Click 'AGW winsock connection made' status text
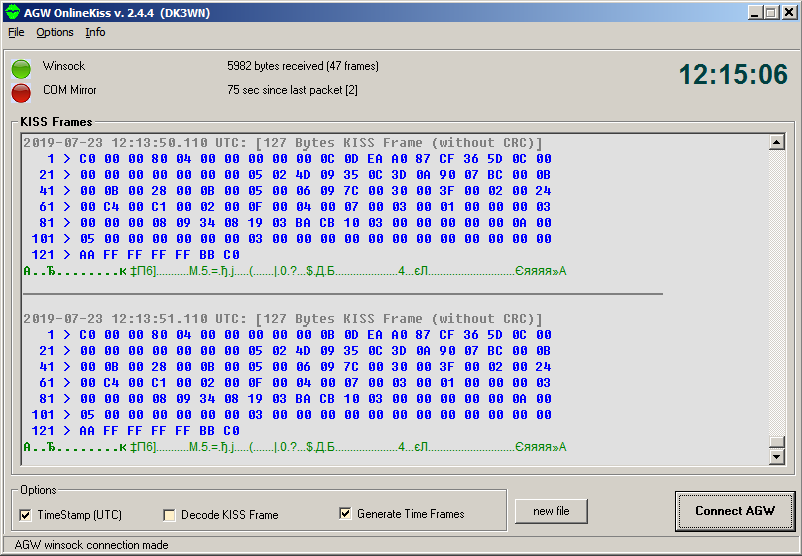The width and height of the screenshot is (802, 556). tap(92, 545)
